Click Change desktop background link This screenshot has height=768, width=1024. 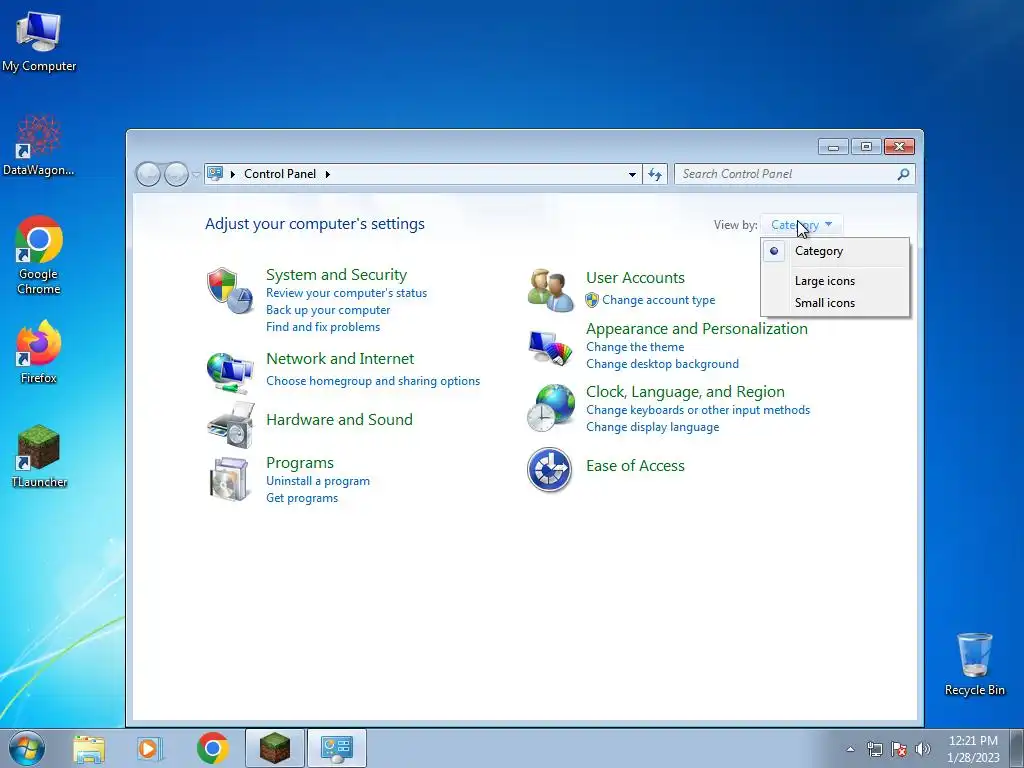[x=662, y=364]
